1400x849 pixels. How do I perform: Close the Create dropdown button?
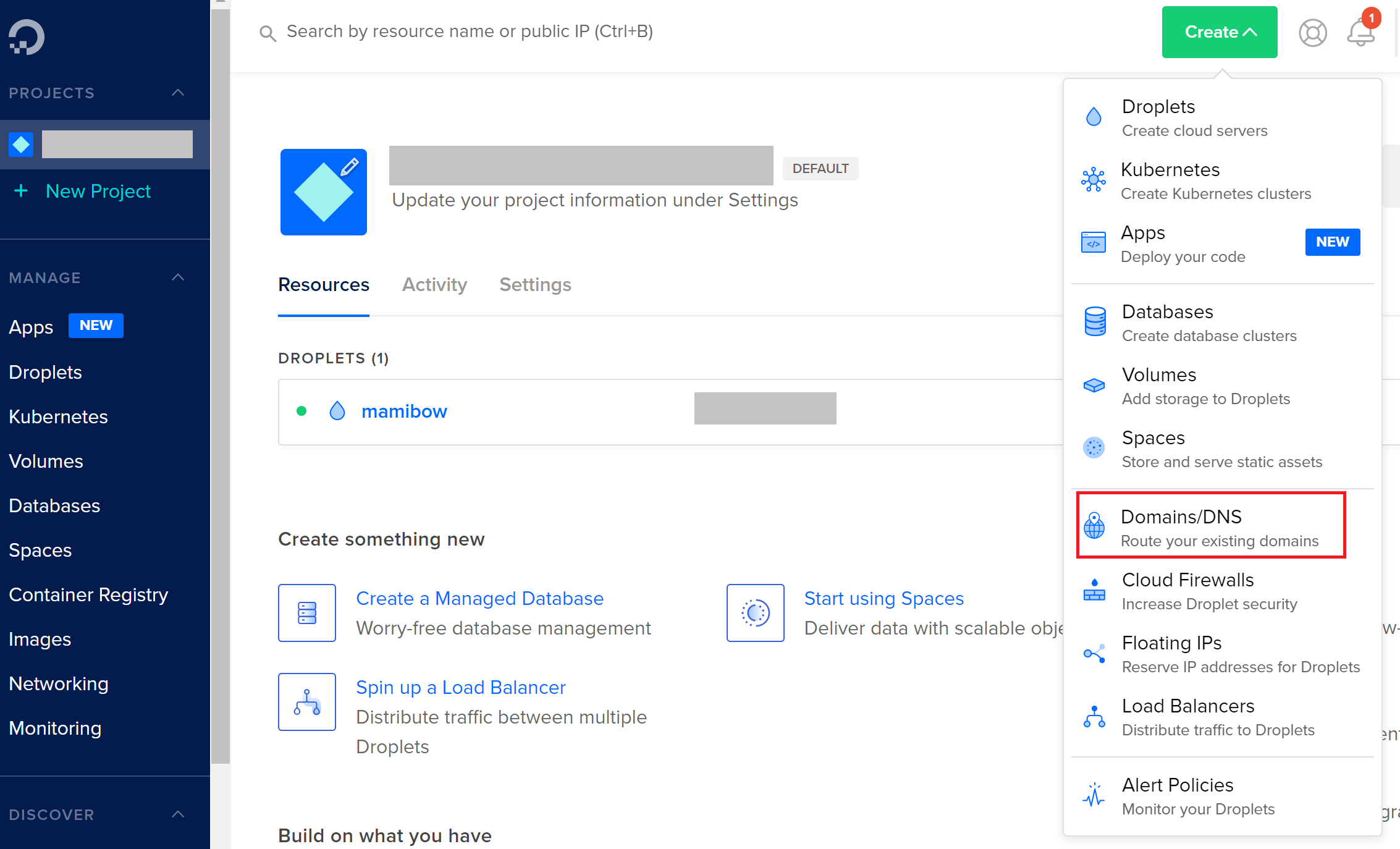click(1219, 32)
